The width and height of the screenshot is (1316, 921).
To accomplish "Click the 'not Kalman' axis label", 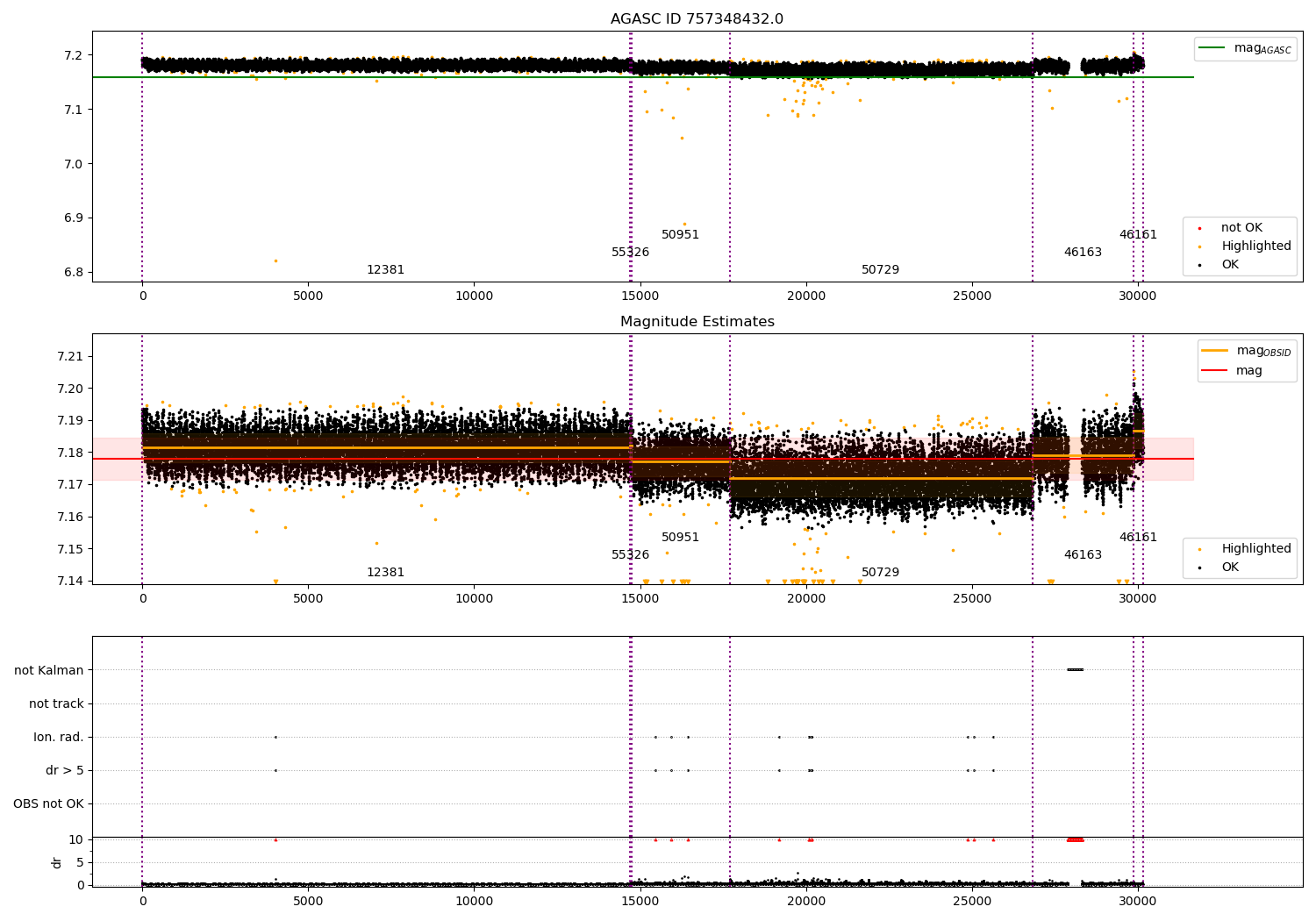I will [49, 671].
